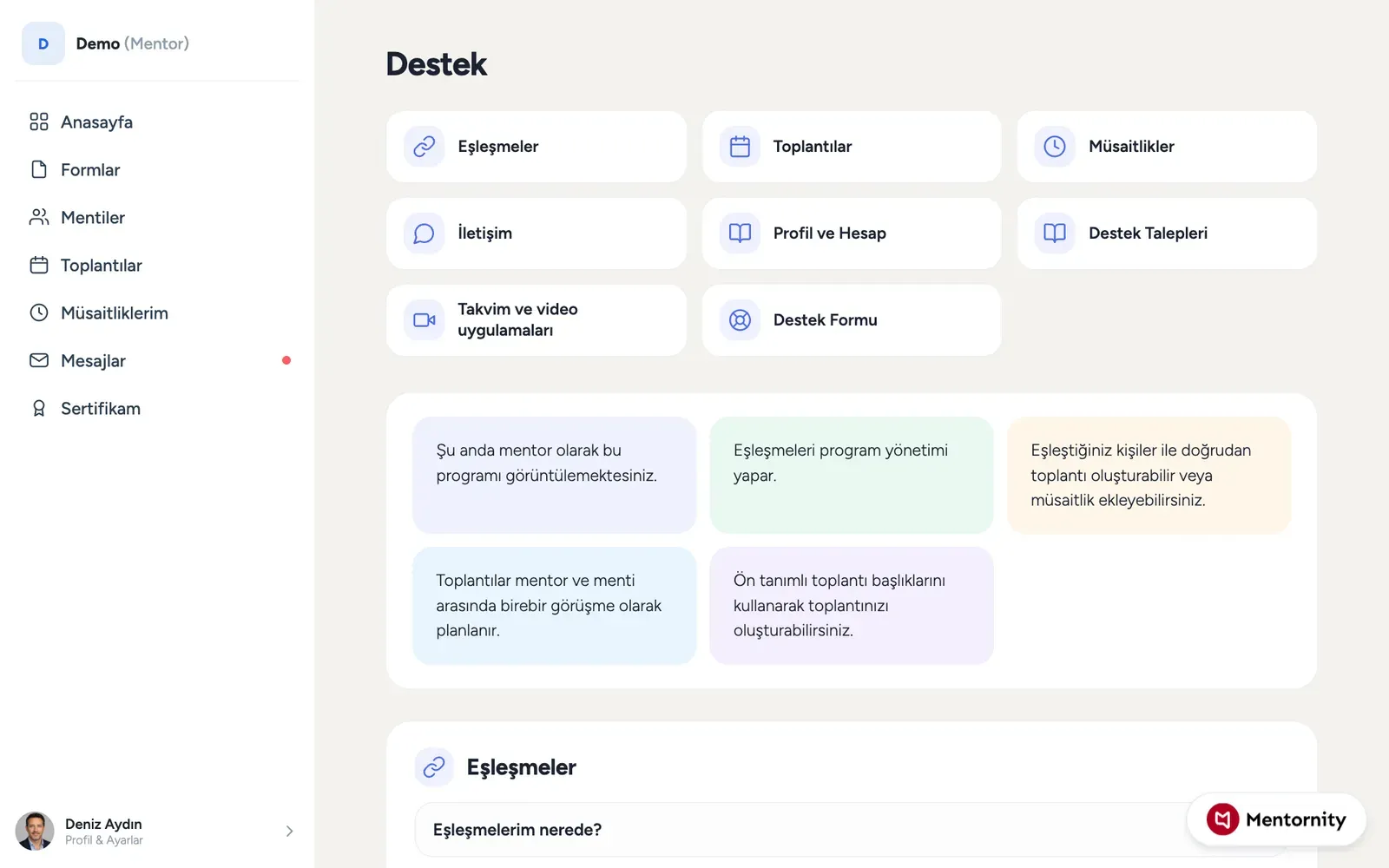Screen dimensions: 1389x868
Task: Open the Anasayfa menu item
Action: [x=156, y=122]
